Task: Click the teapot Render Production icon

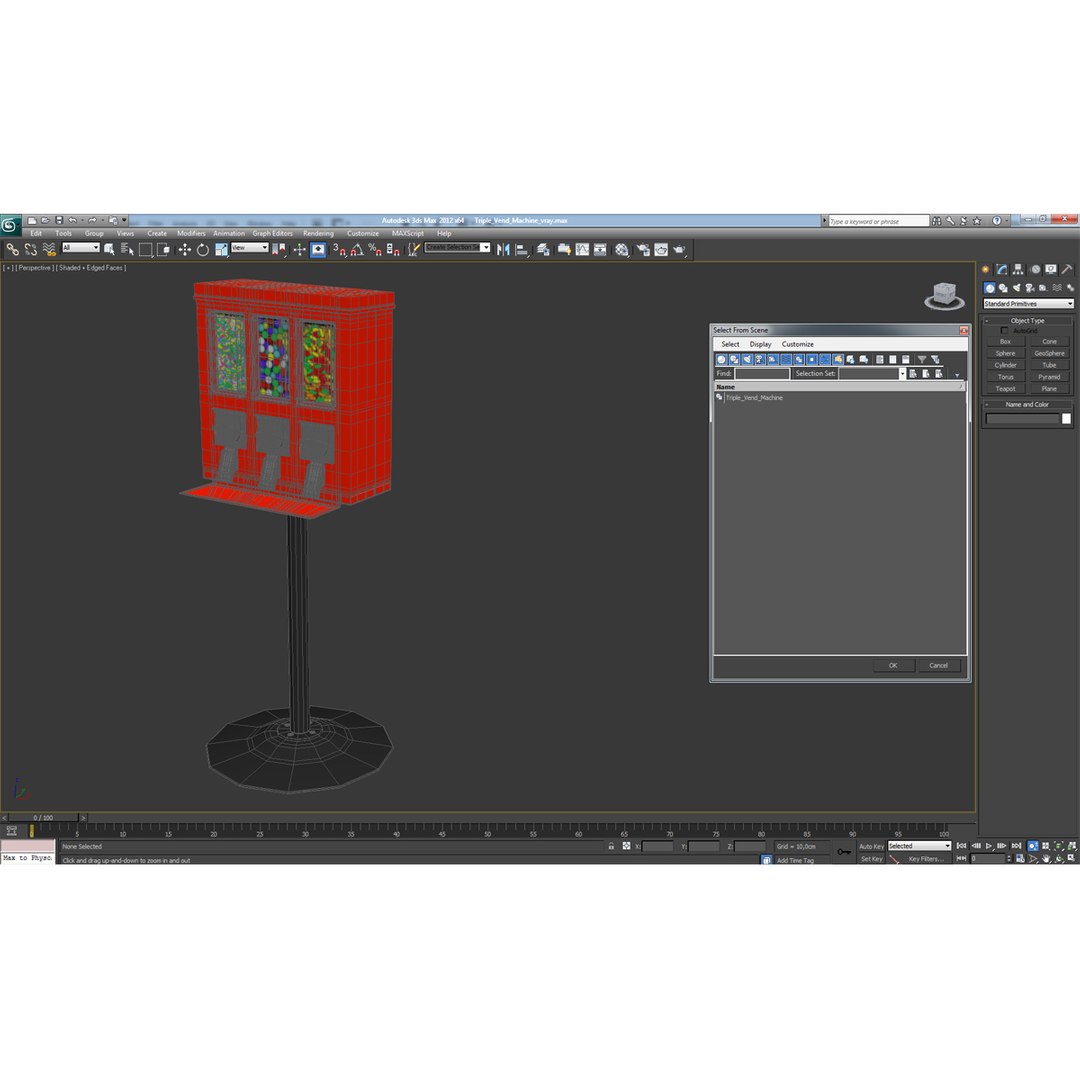Action: pos(679,249)
